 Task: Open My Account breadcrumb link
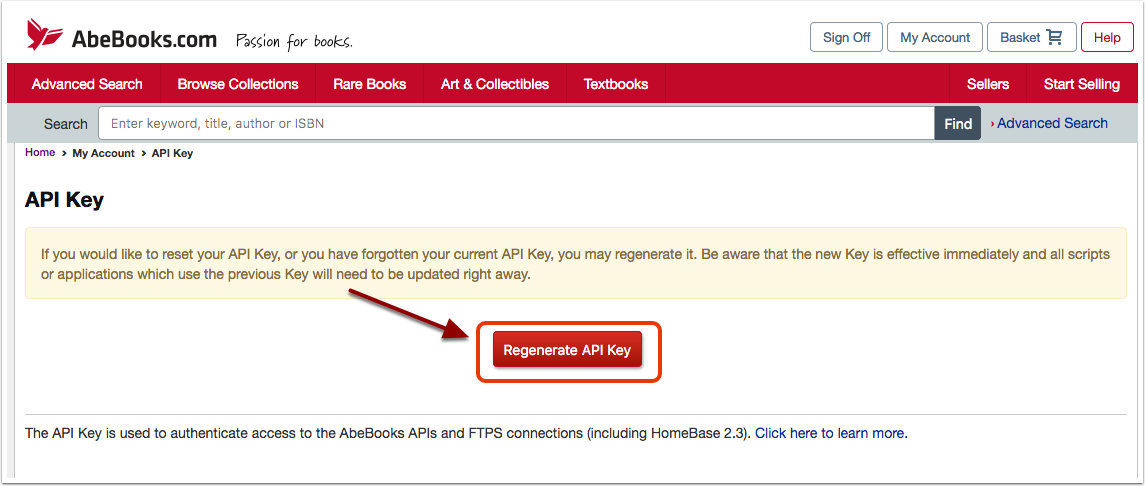(104, 153)
